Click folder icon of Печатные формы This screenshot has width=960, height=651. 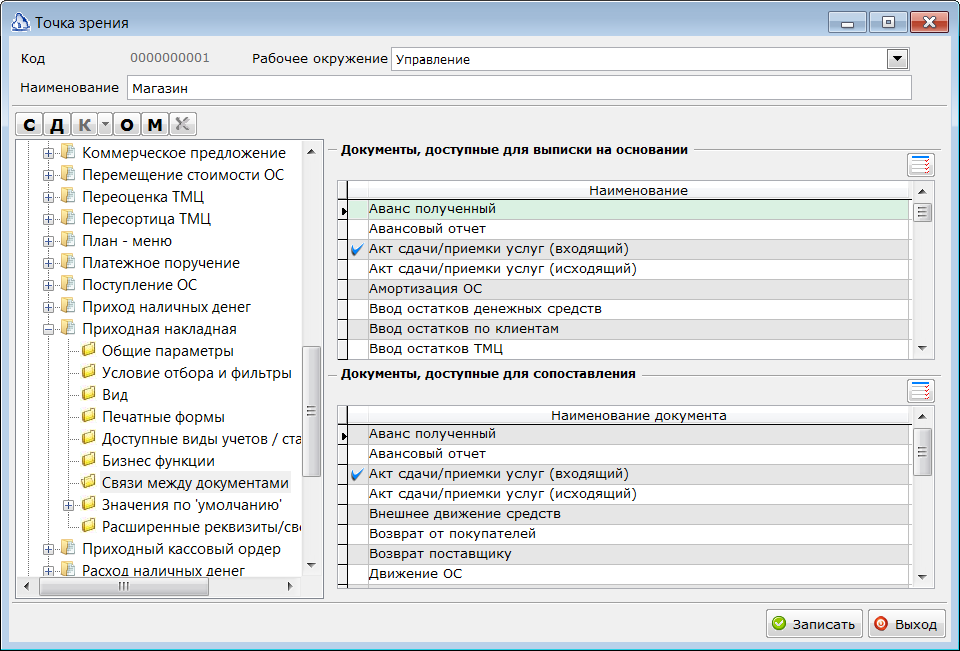pyautogui.click(x=89, y=416)
